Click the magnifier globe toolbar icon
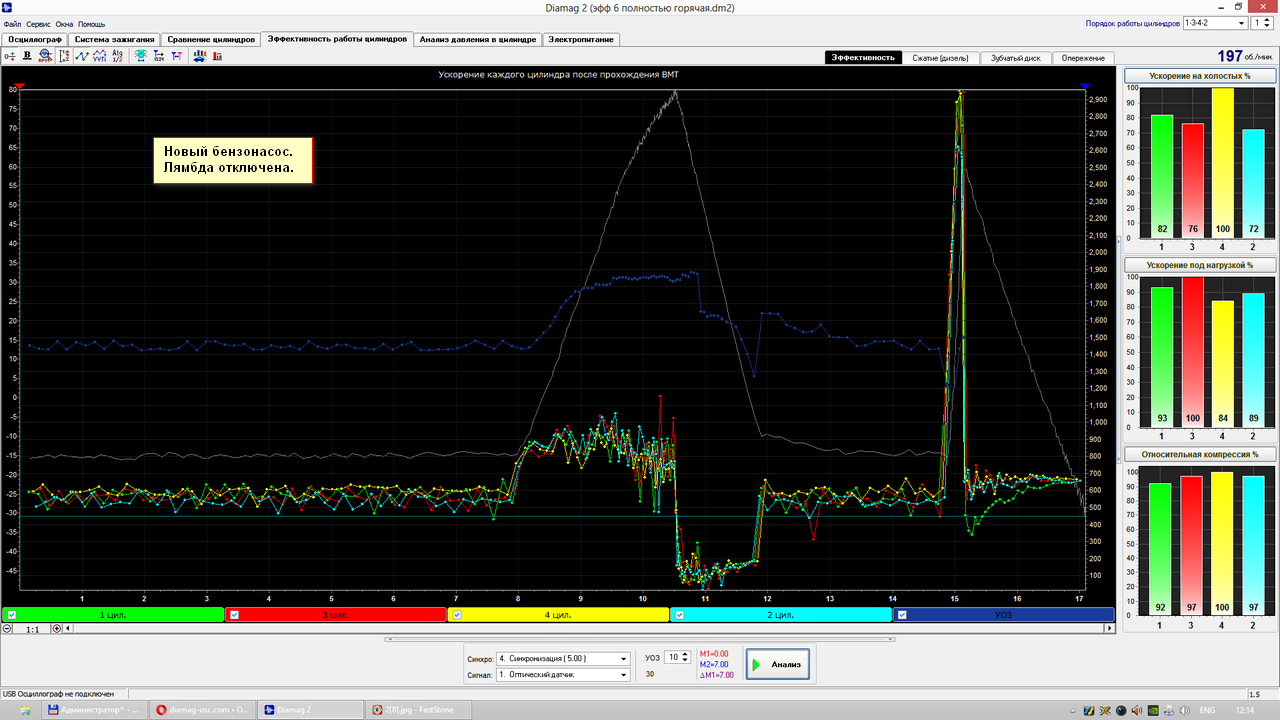The height and width of the screenshot is (720, 1280). (45, 56)
